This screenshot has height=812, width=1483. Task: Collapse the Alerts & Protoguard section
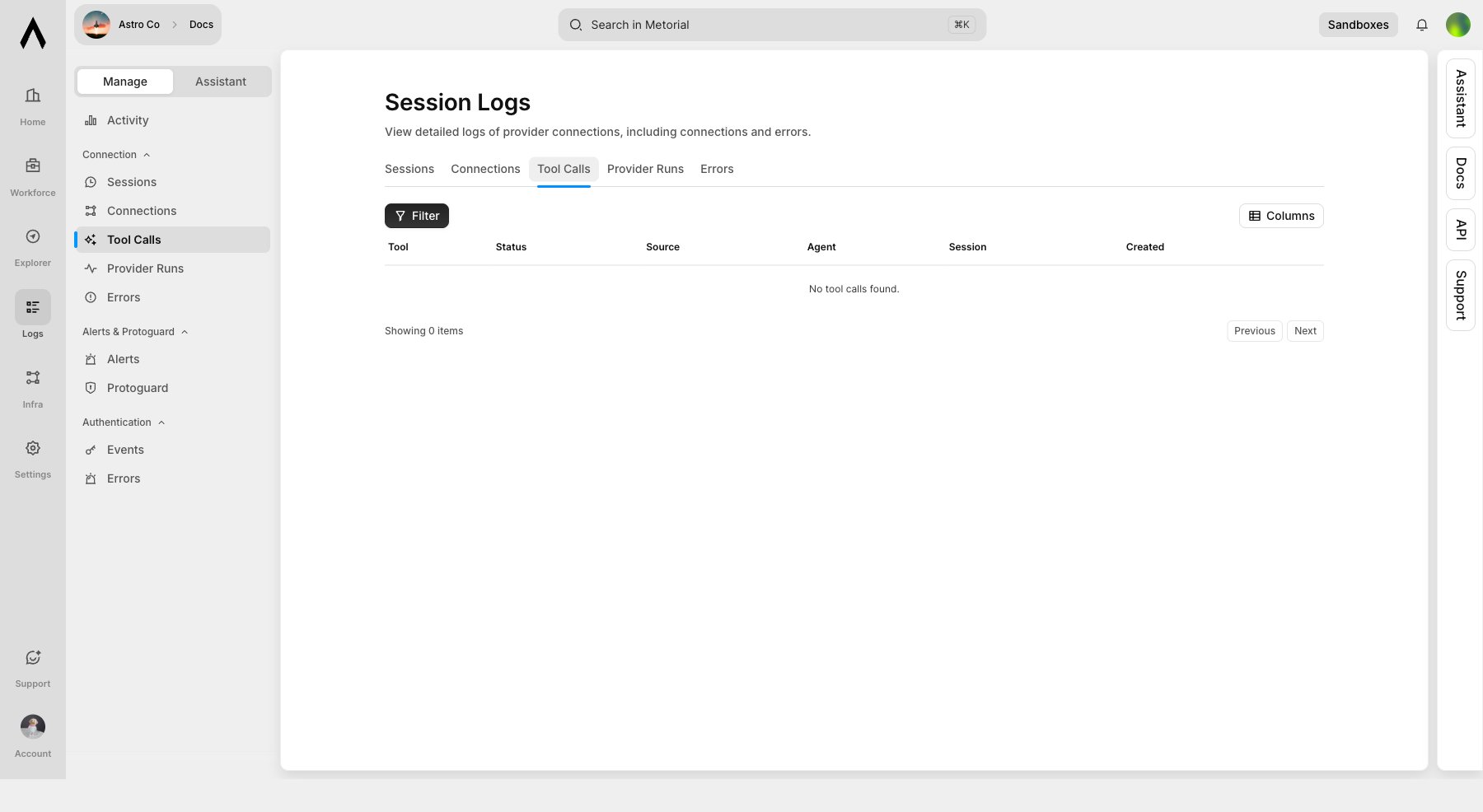pyautogui.click(x=135, y=332)
